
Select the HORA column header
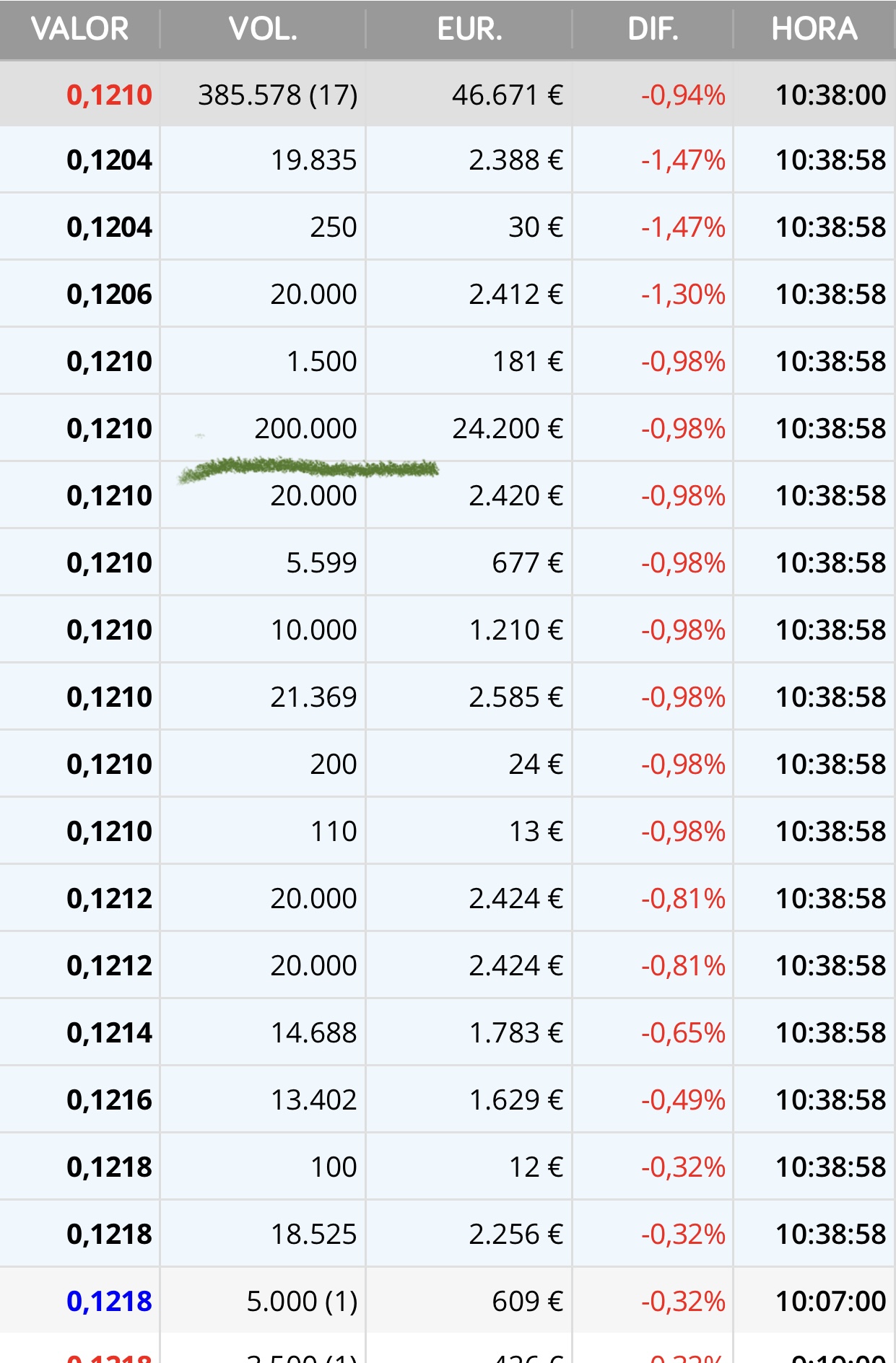click(814, 29)
